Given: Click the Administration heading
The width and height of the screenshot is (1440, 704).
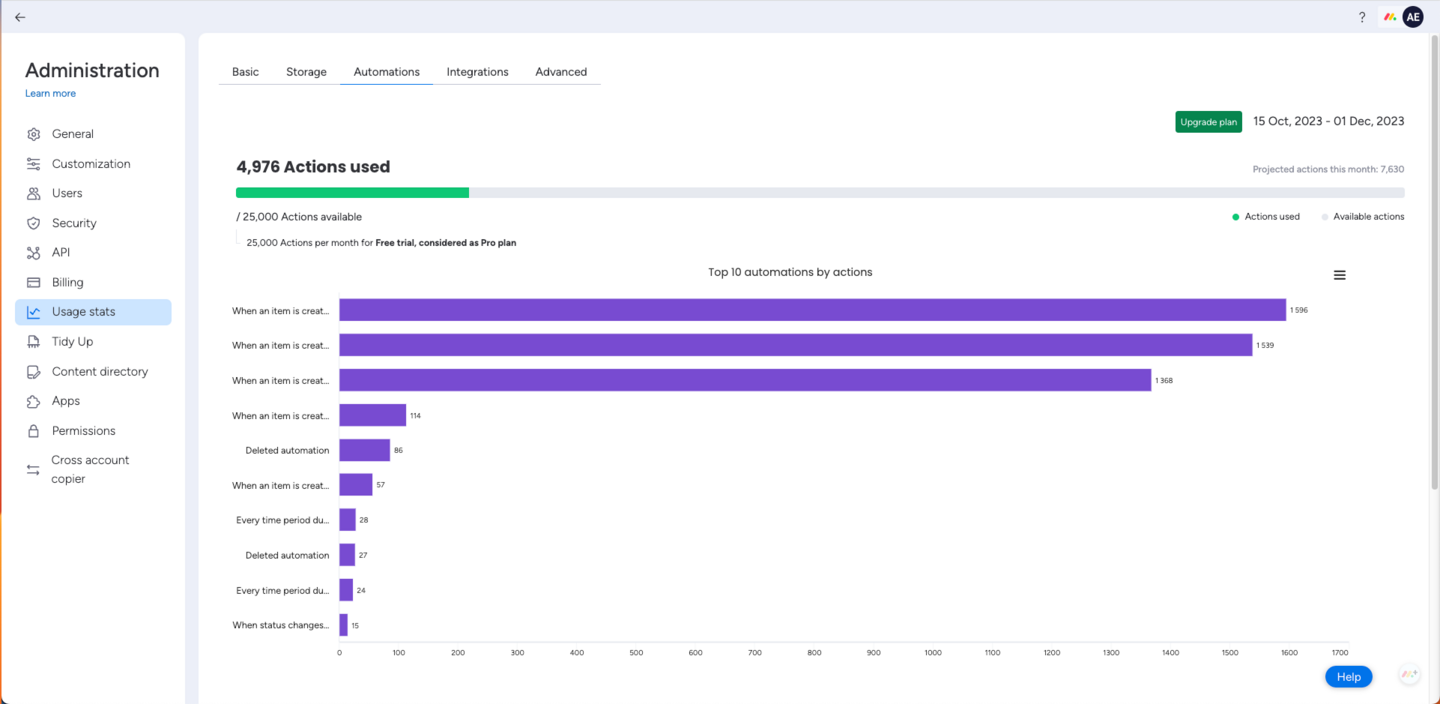Looking at the screenshot, I should (92, 70).
